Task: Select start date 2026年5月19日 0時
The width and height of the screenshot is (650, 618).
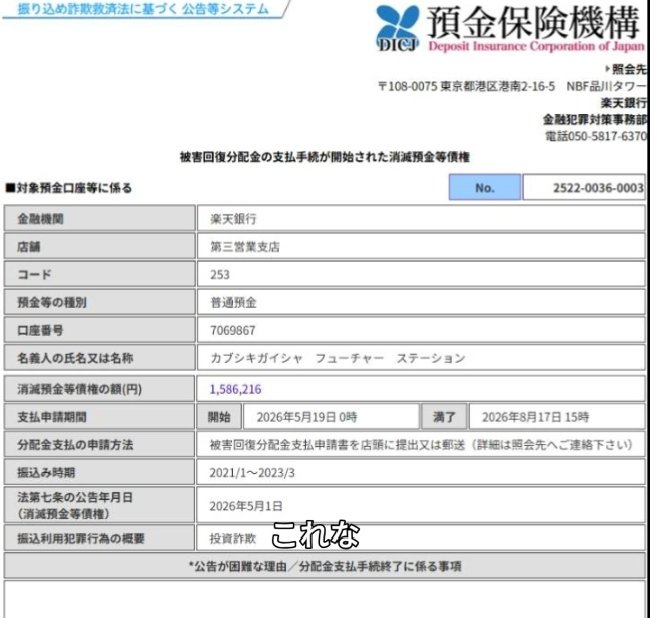Action: coord(307,417)
